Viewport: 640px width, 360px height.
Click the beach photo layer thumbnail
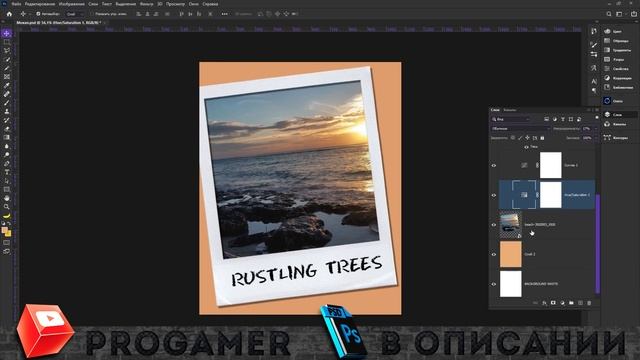tap(511, 224)
